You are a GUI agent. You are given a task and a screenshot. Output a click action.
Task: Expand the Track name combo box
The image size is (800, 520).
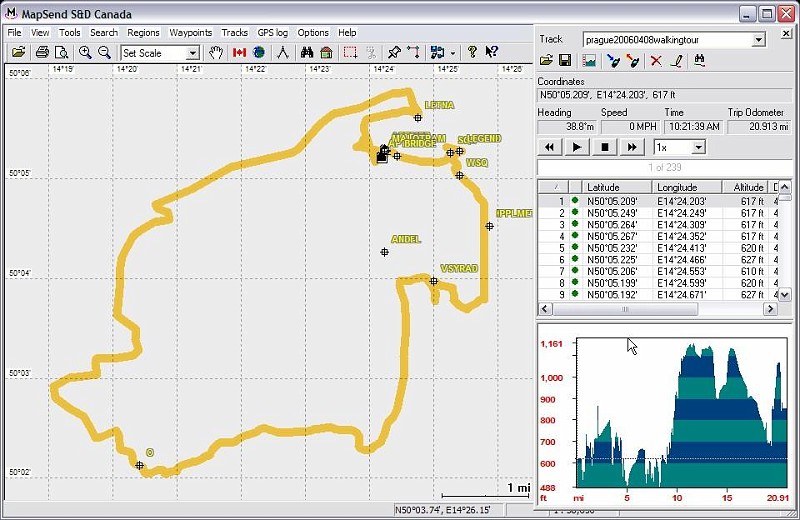(759, 40)
